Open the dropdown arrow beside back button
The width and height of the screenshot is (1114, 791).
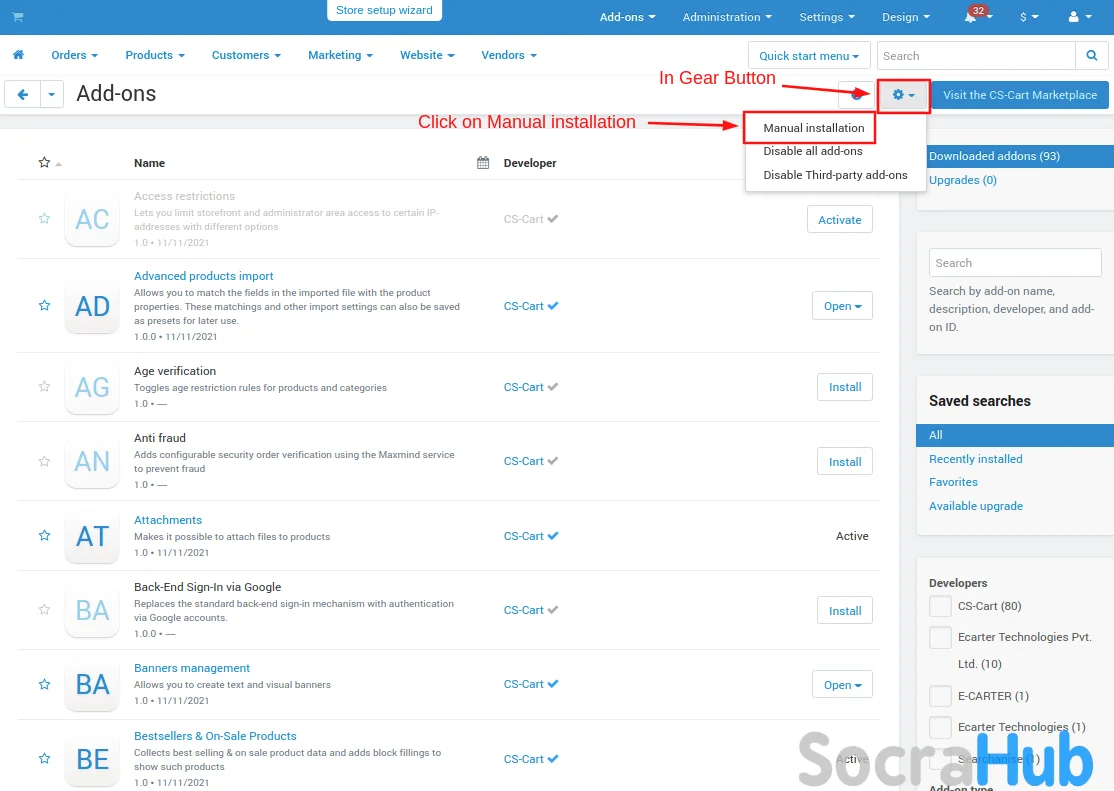[51, 94]
